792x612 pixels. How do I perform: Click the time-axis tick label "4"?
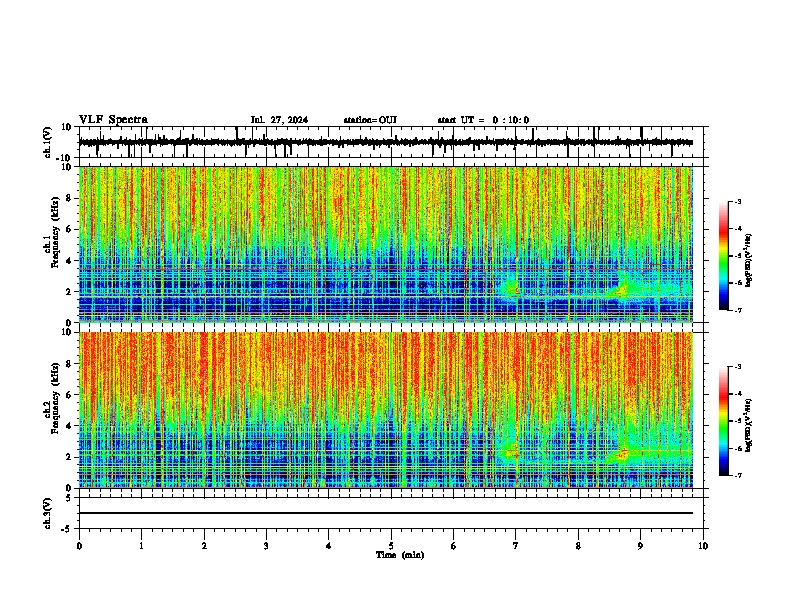coord(328,546)
